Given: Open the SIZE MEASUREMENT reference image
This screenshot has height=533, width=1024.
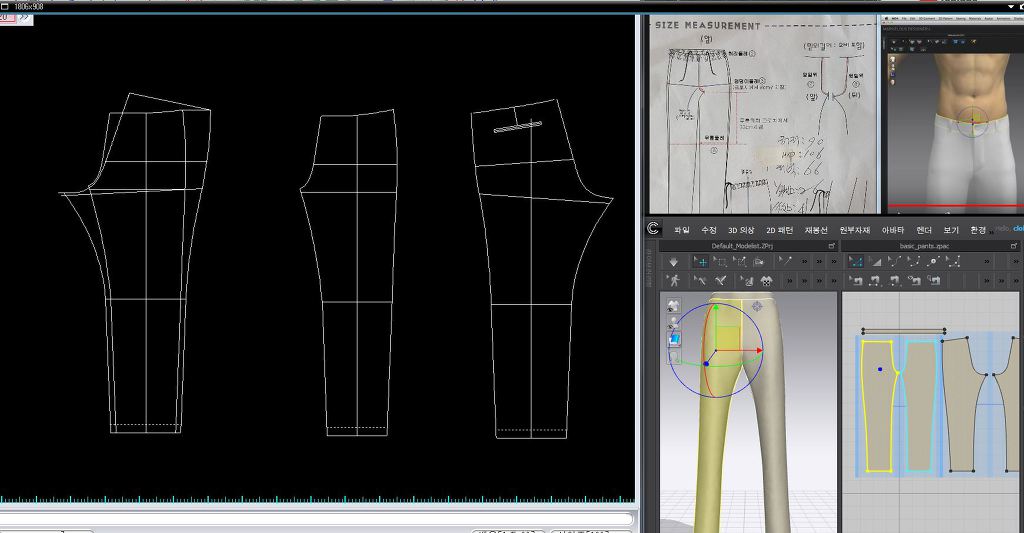Looking at the screenshot, I should click(x=763, y=114).
